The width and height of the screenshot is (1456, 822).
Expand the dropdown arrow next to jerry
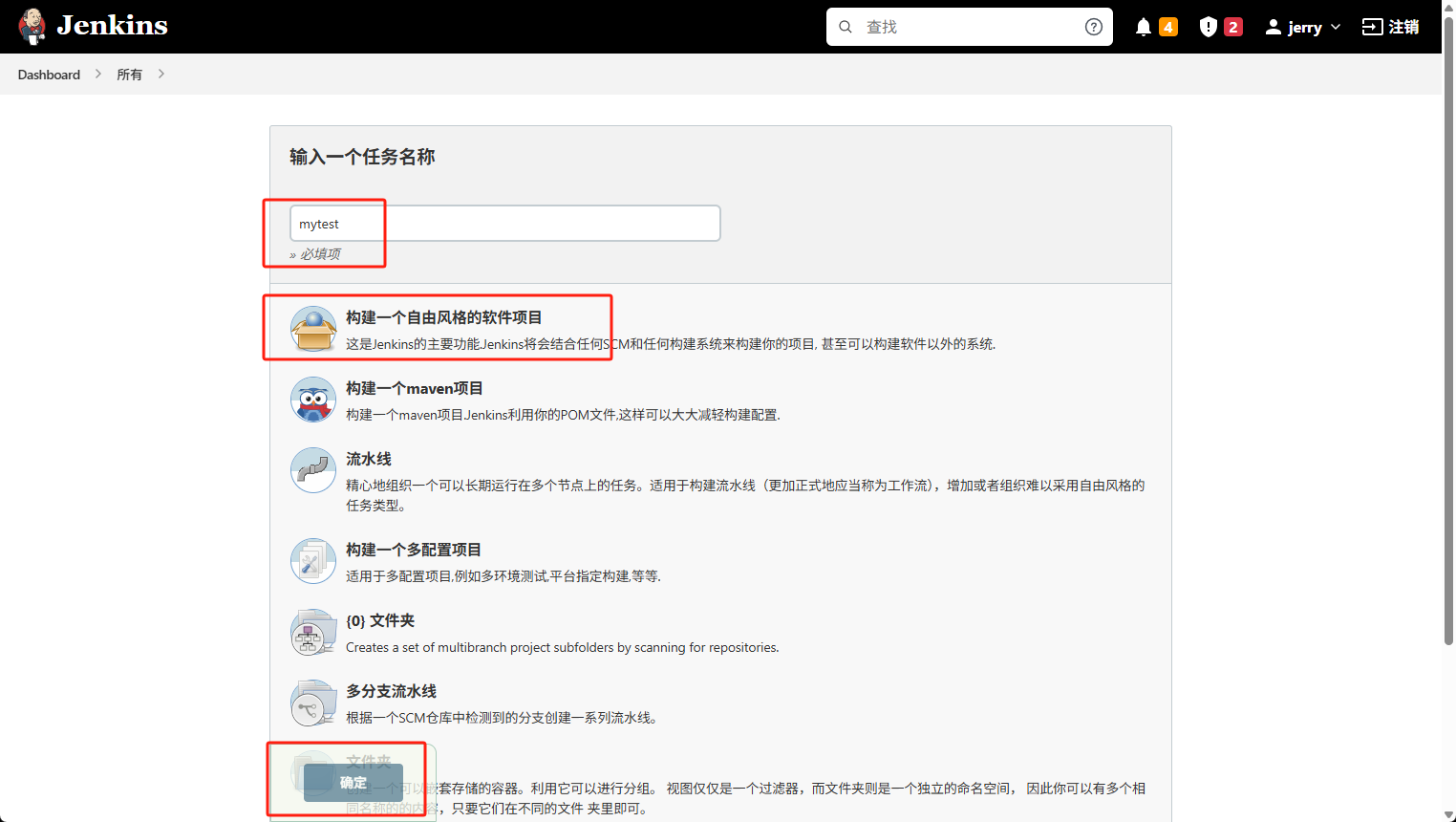[1336, 27]
